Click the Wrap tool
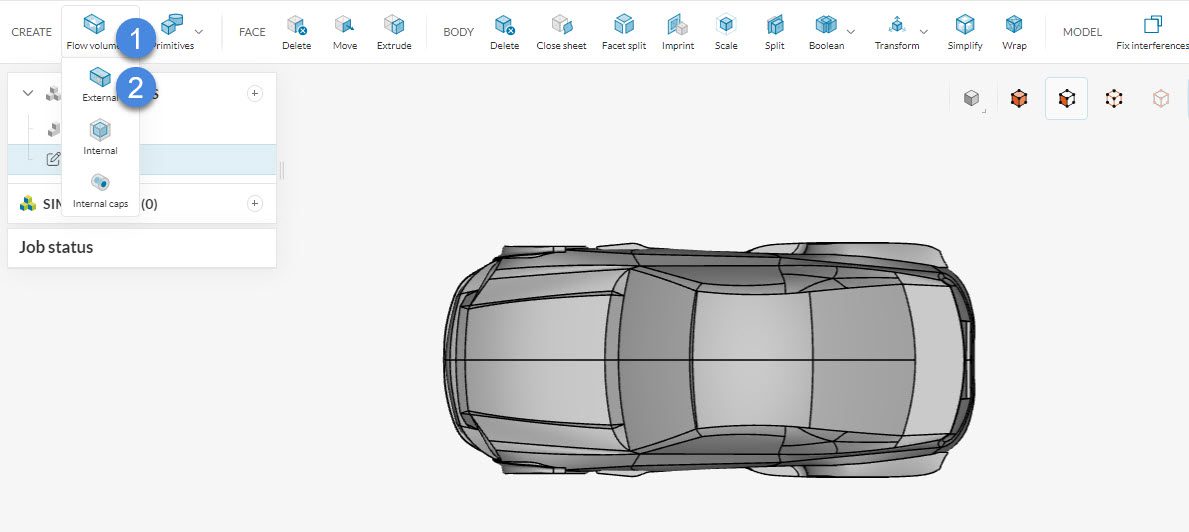The height and width of the screenshot is (532, 1189). [x=1014, y=31]
